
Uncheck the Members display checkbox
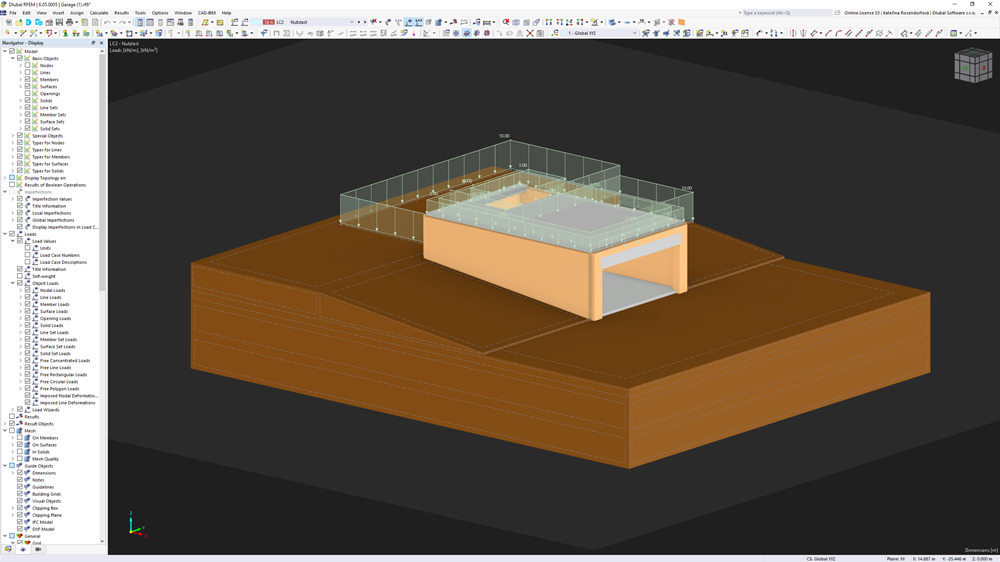coord(27,80)
